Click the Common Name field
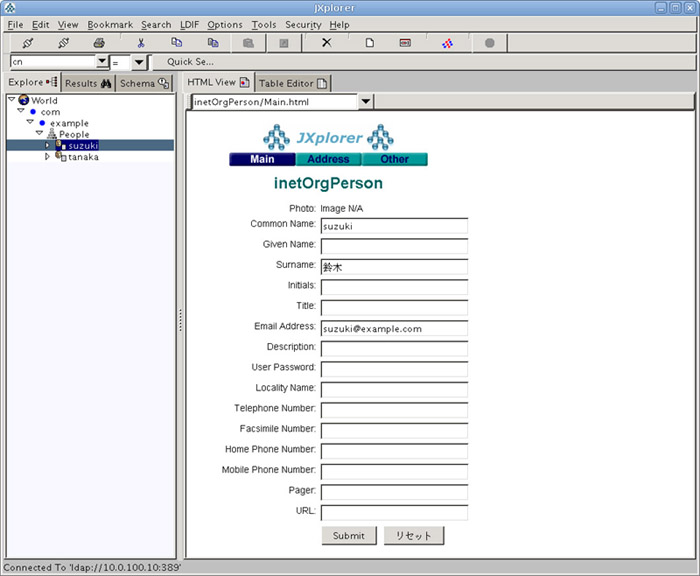The image size is (700, 576). pos(394,226)
